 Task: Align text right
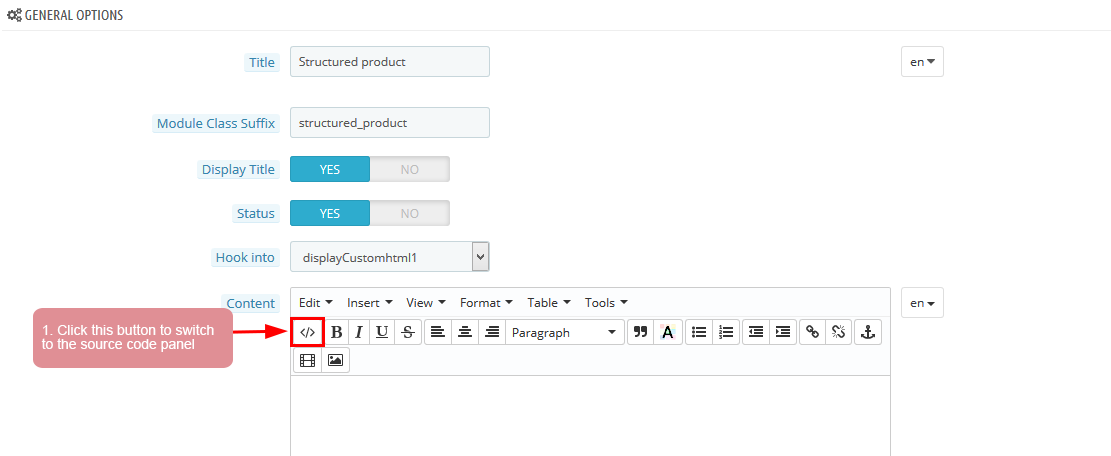coord(492,332)
